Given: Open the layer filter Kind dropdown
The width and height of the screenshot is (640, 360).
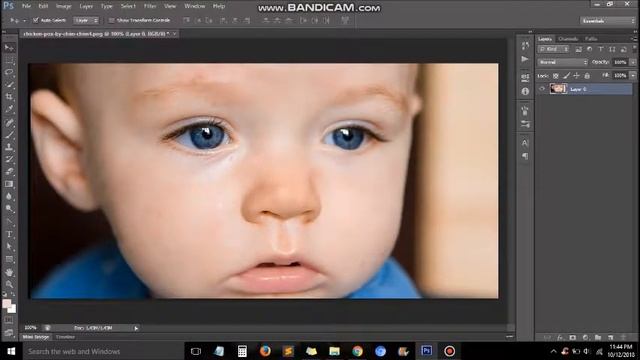Looking at the screenshot, I should click(553, 49).
